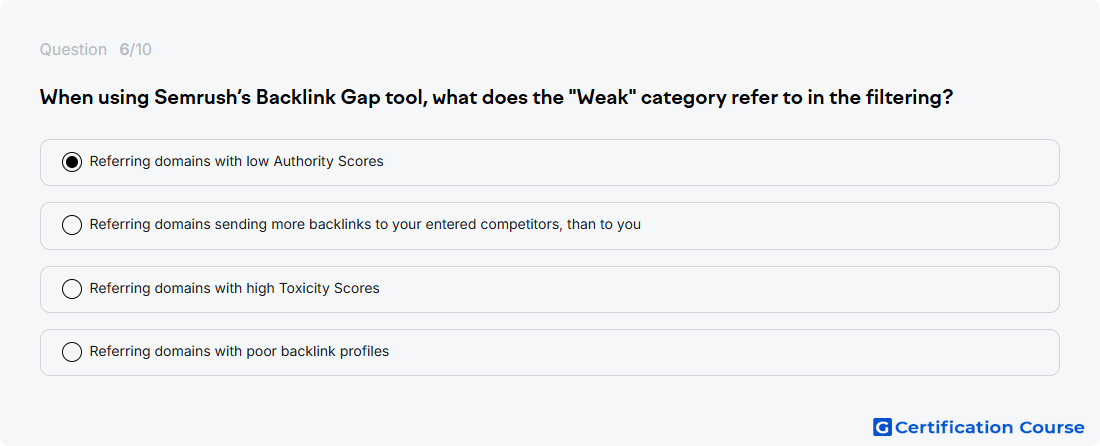Click the question heading about Backlink Gap tool
This screenshot has height=446, width=1100.
(496, 97)
